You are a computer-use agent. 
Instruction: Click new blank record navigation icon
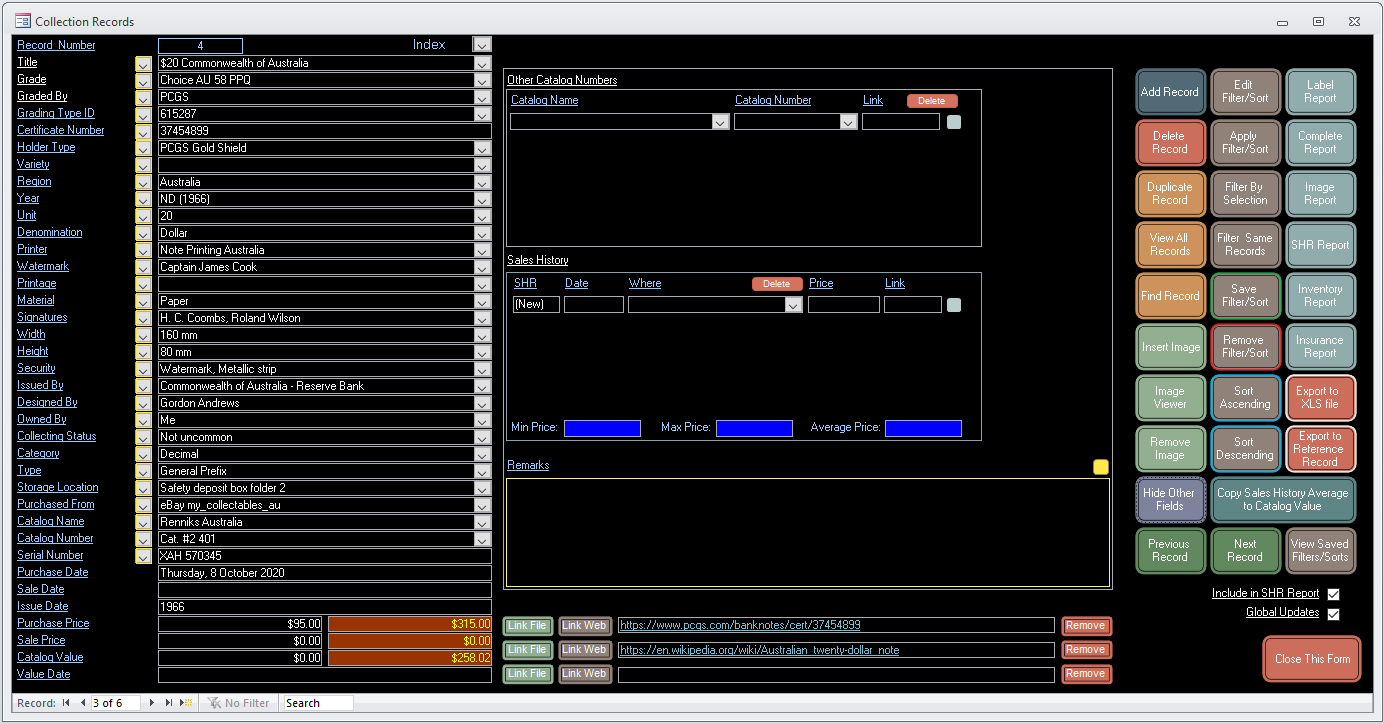(186, 703)
